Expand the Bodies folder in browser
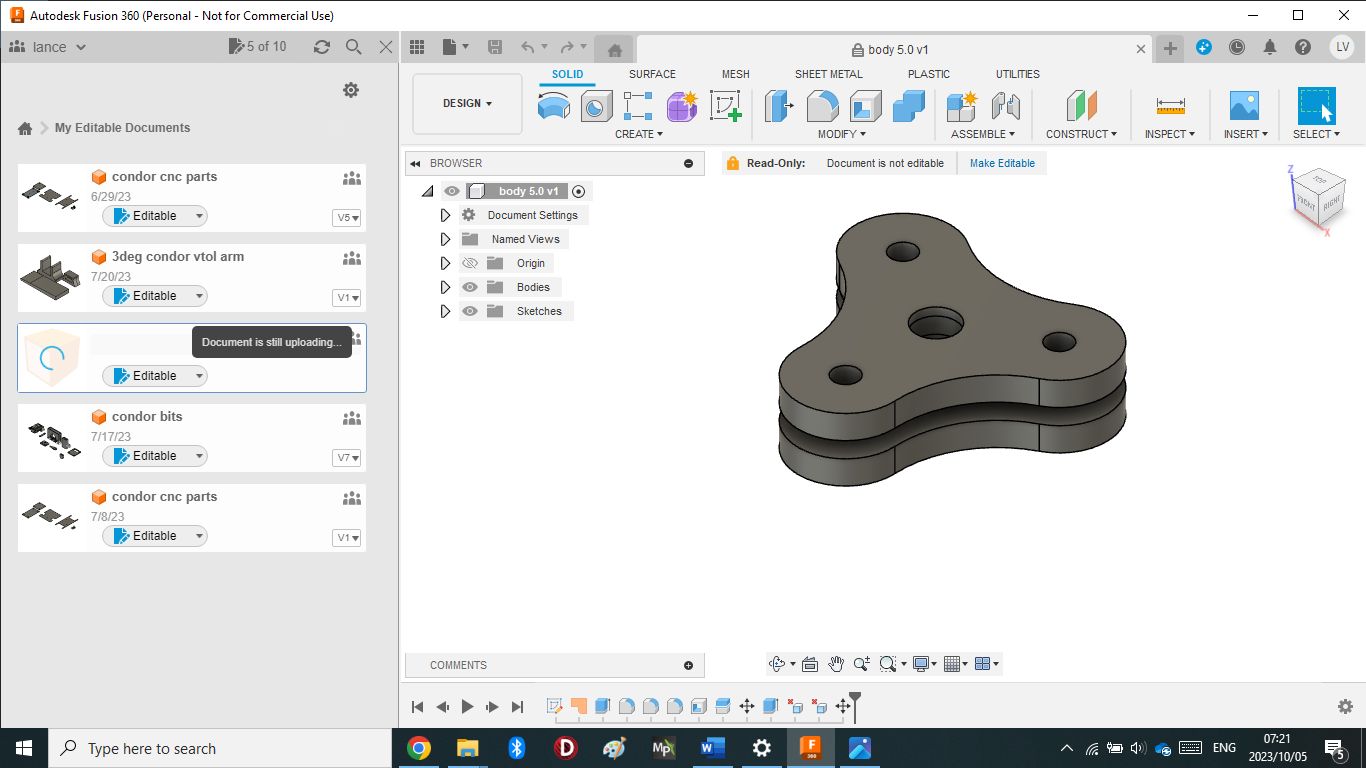 point(446,287)
